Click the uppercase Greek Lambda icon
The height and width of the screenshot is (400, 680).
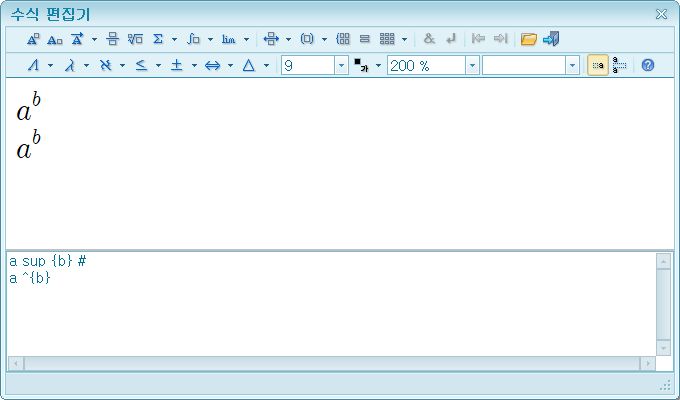coord(34,66)
